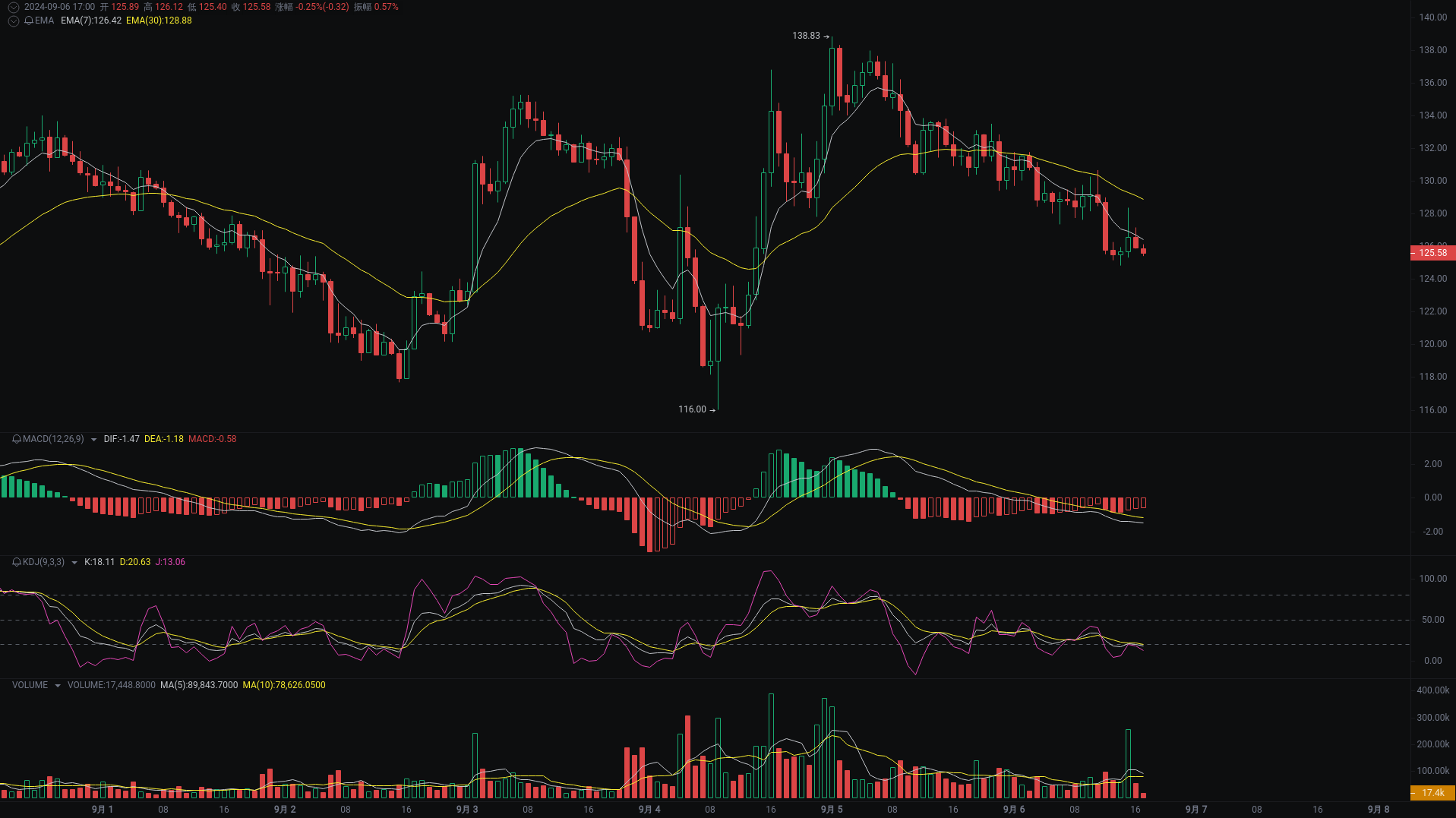Screen dimensions: 1456x818
Task: Click the VOLUME alert bell icon
Action: (x=15, y=684)
